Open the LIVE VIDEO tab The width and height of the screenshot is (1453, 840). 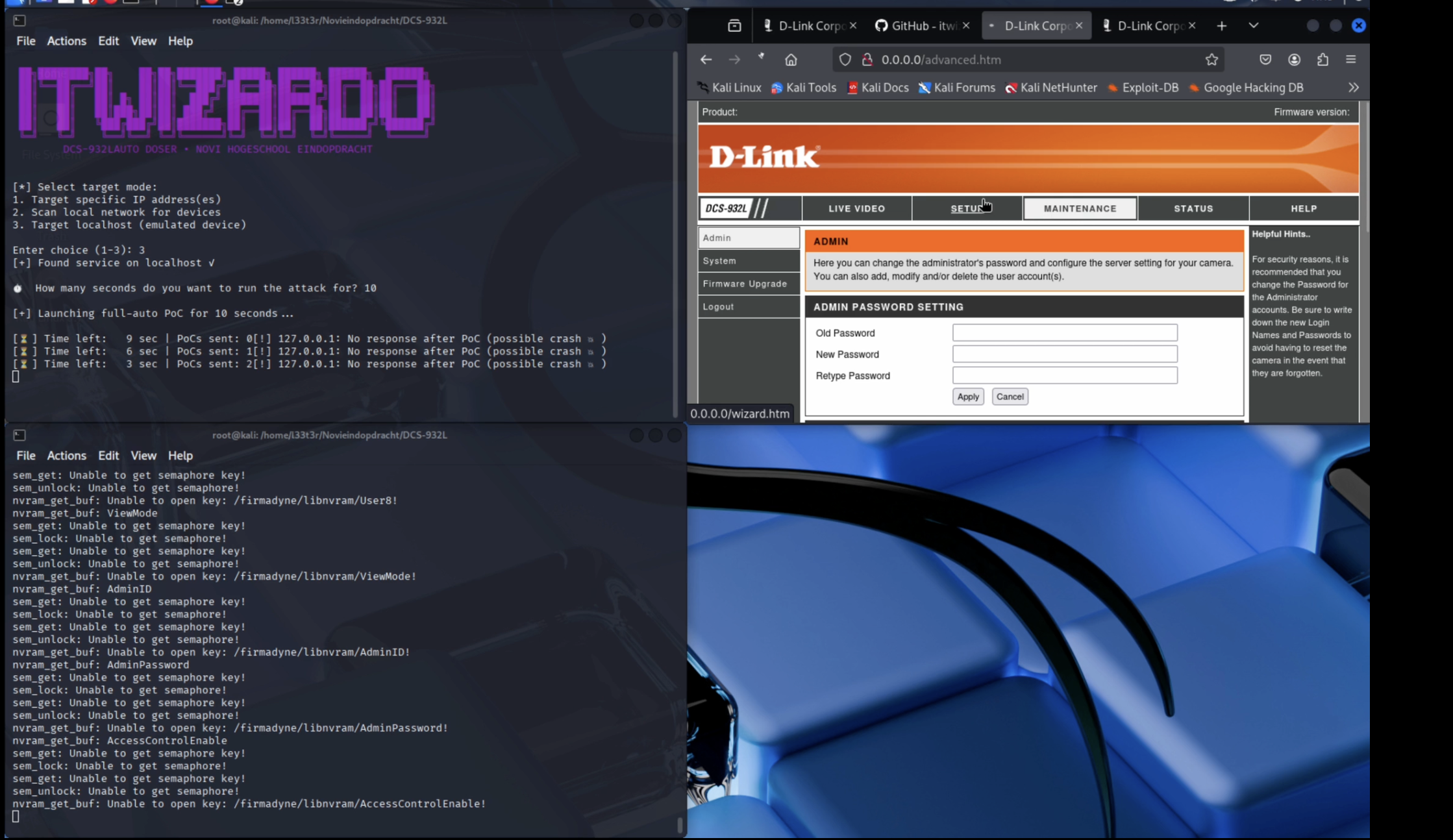click(856, 208)
